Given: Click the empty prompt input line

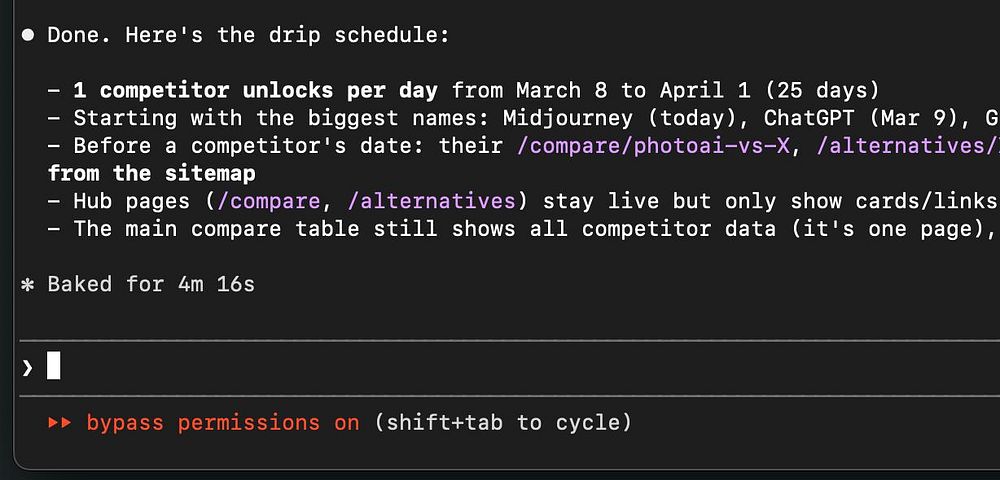Looking at the screenshot, I should 500,368.
